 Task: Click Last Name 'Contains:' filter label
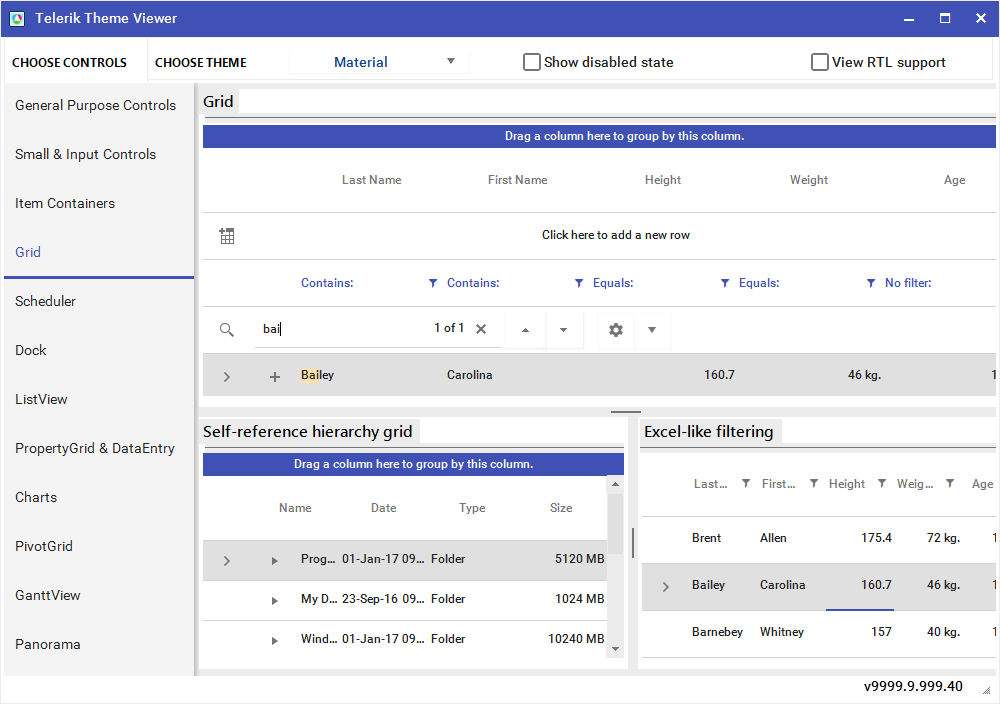point(327,282)
